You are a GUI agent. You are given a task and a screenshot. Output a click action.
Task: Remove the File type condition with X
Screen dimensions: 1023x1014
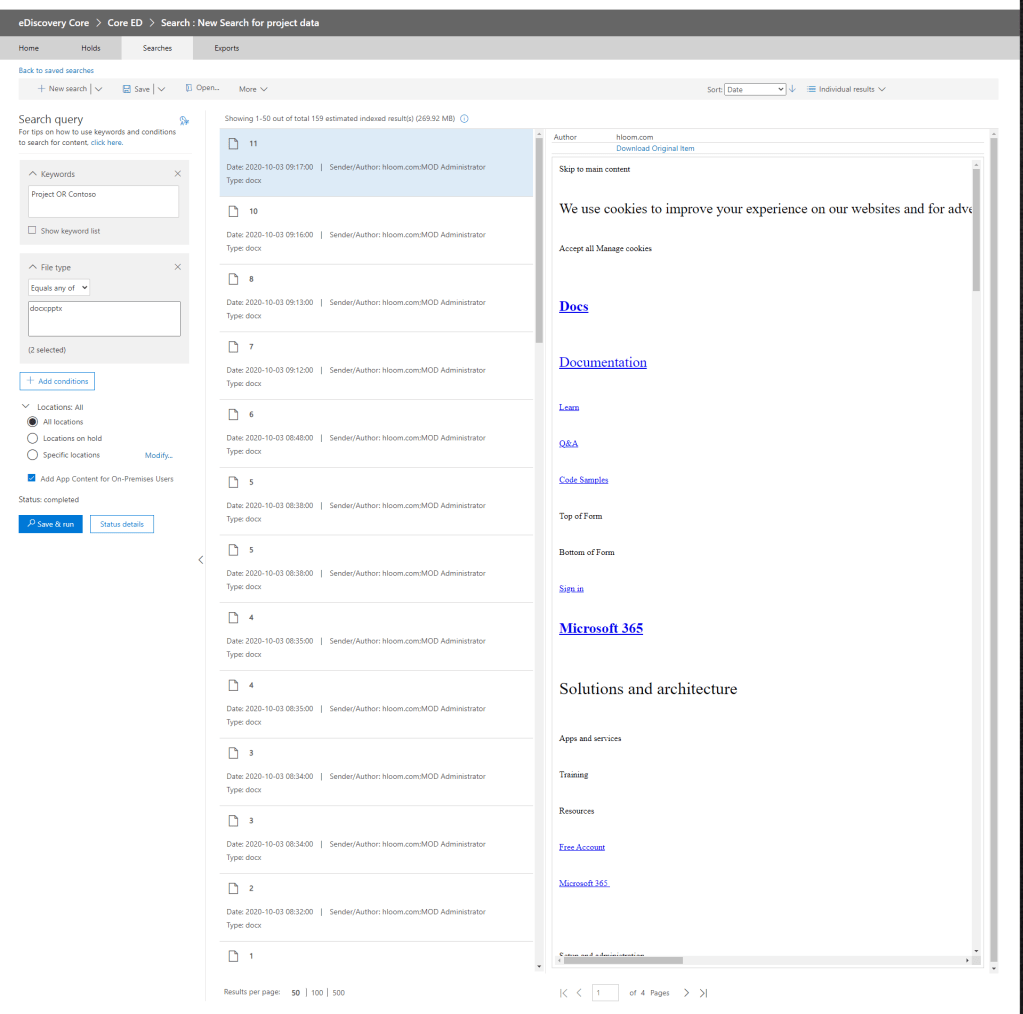pyautogui.click(x=178, y=267)
